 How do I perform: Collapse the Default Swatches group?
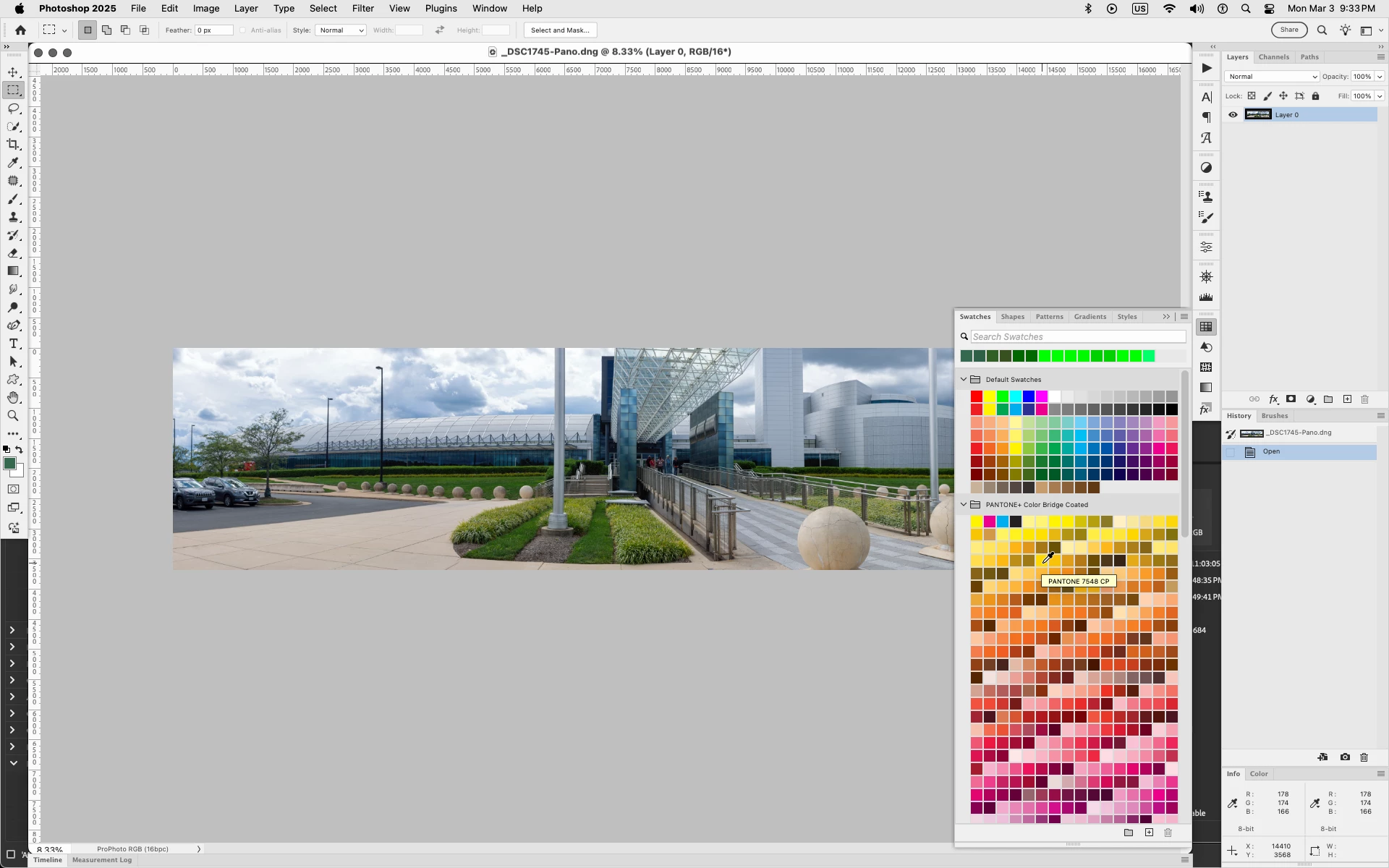click(964, 379)
